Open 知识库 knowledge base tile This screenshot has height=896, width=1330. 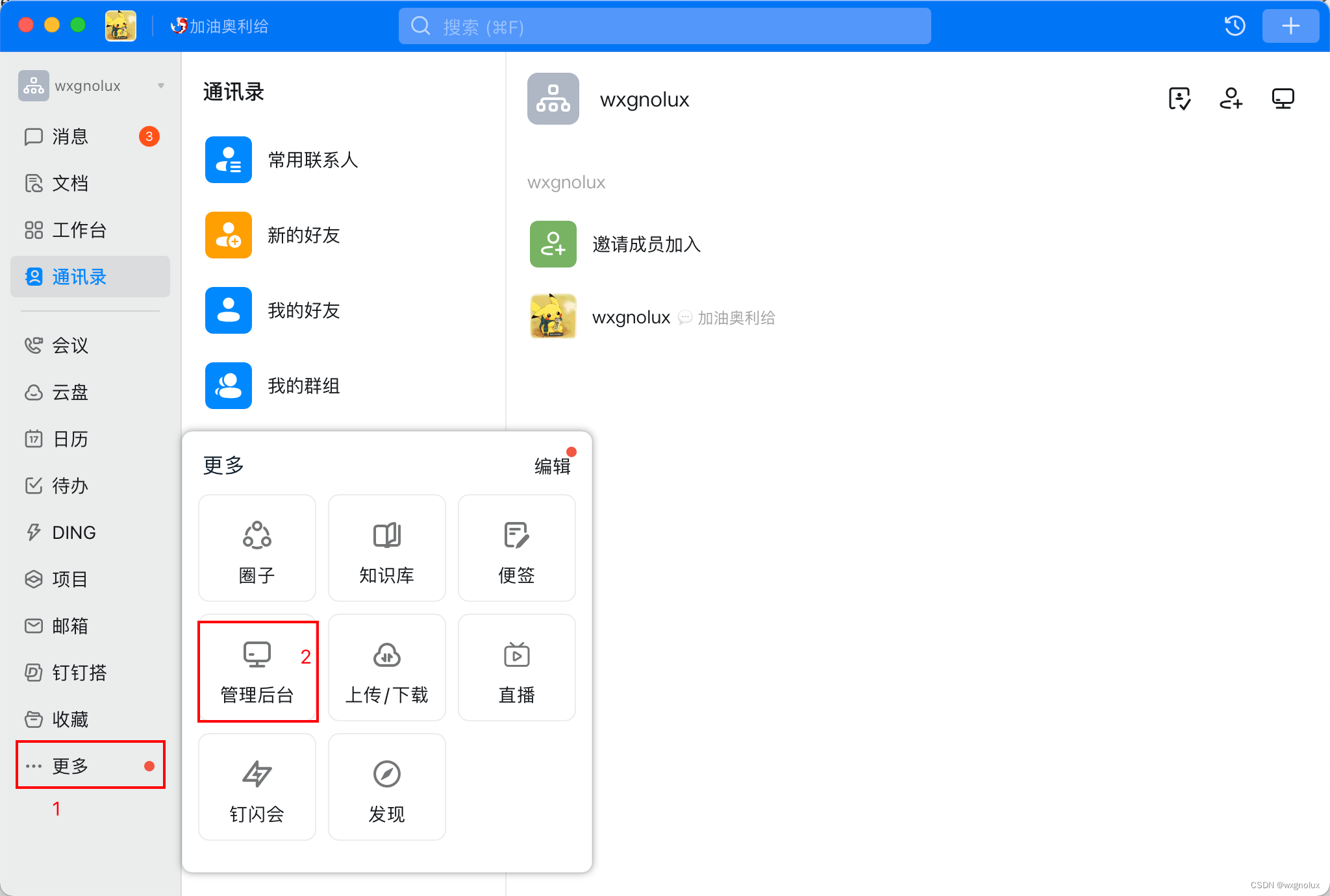coord(387,548)
